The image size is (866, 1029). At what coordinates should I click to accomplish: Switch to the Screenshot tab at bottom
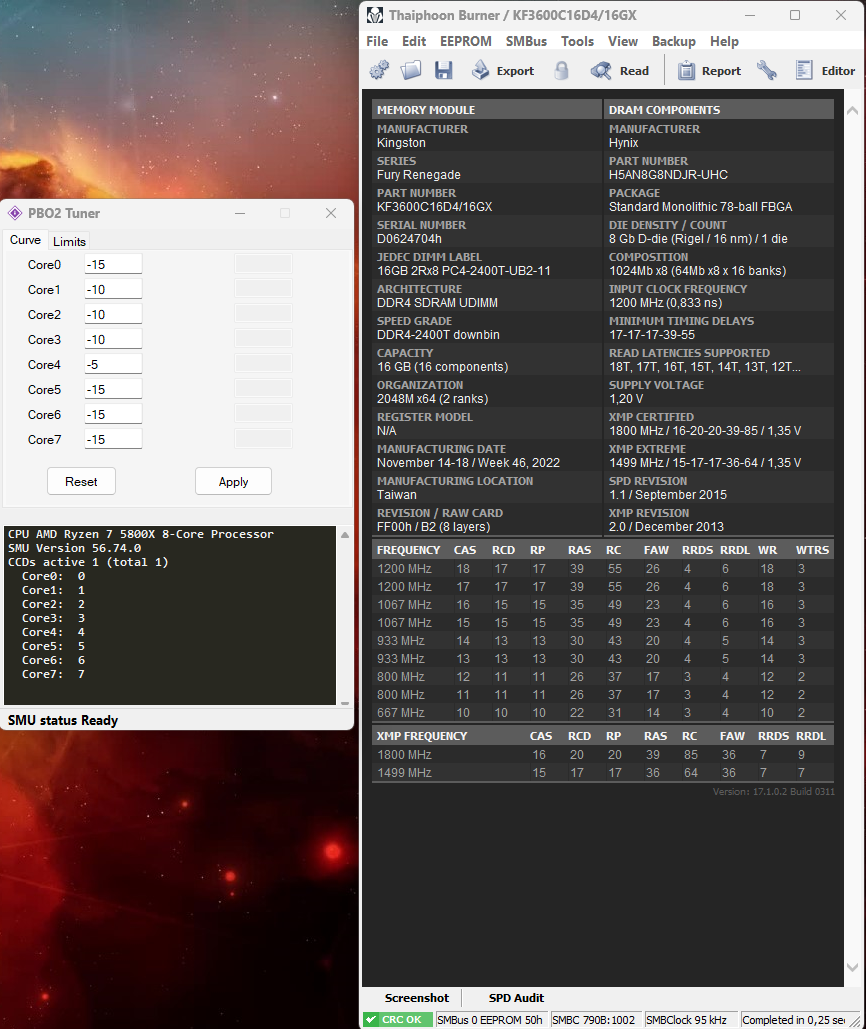[417, 998]
